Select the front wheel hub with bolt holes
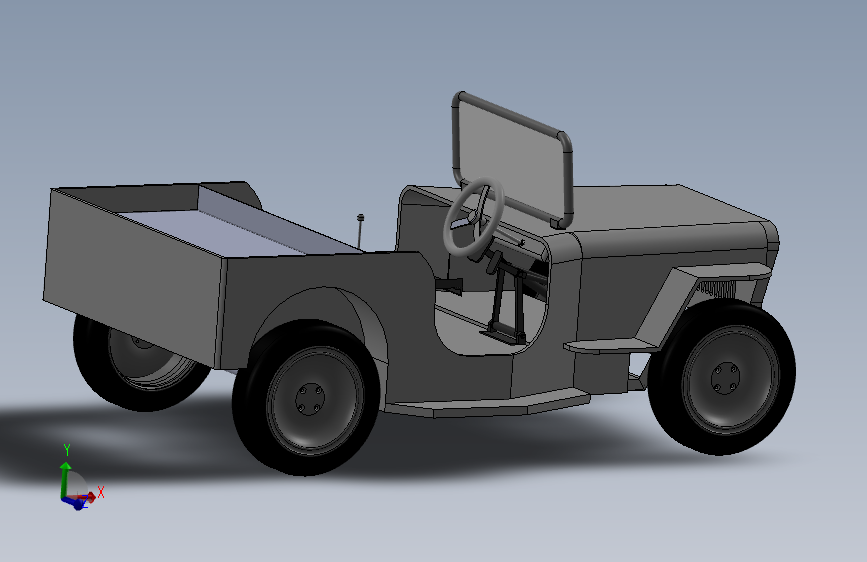The width and height of the screenshot is (867, 562). point(725,379)
